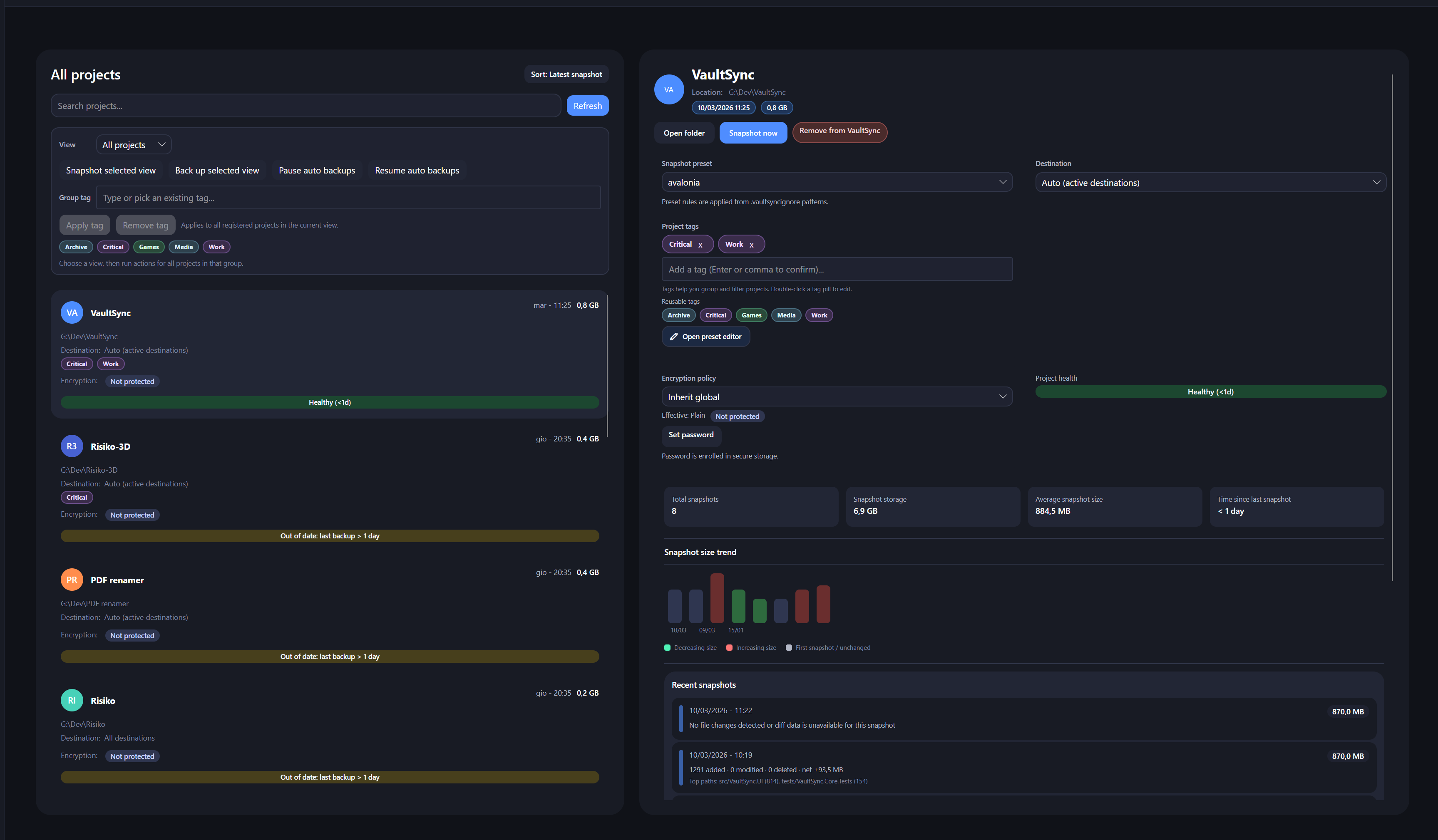
Task: Remove the Critical project tag with x
Action: [x=700, y=245]
